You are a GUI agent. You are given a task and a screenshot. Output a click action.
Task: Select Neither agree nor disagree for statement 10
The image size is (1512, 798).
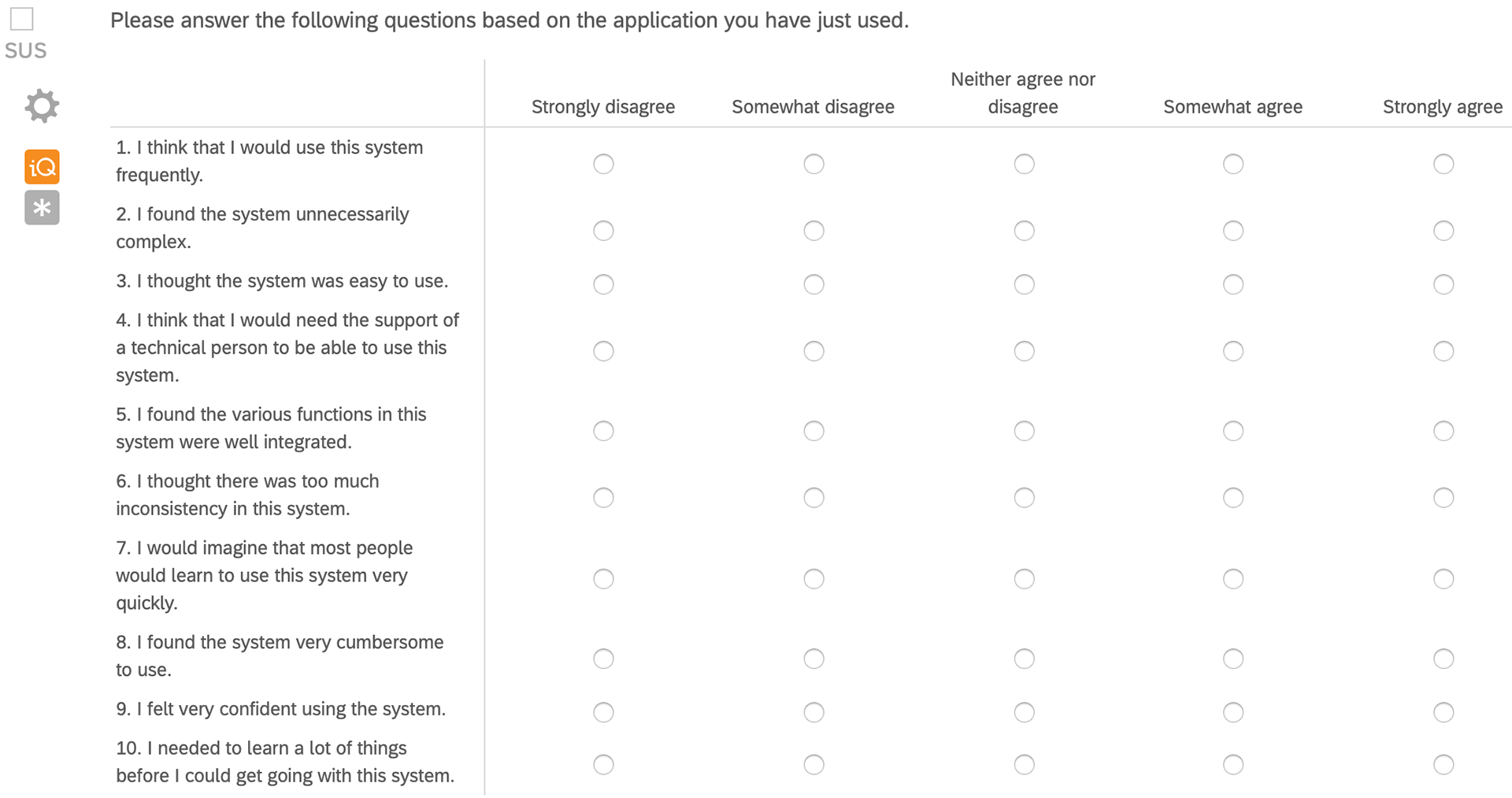tap(1024, 765)
